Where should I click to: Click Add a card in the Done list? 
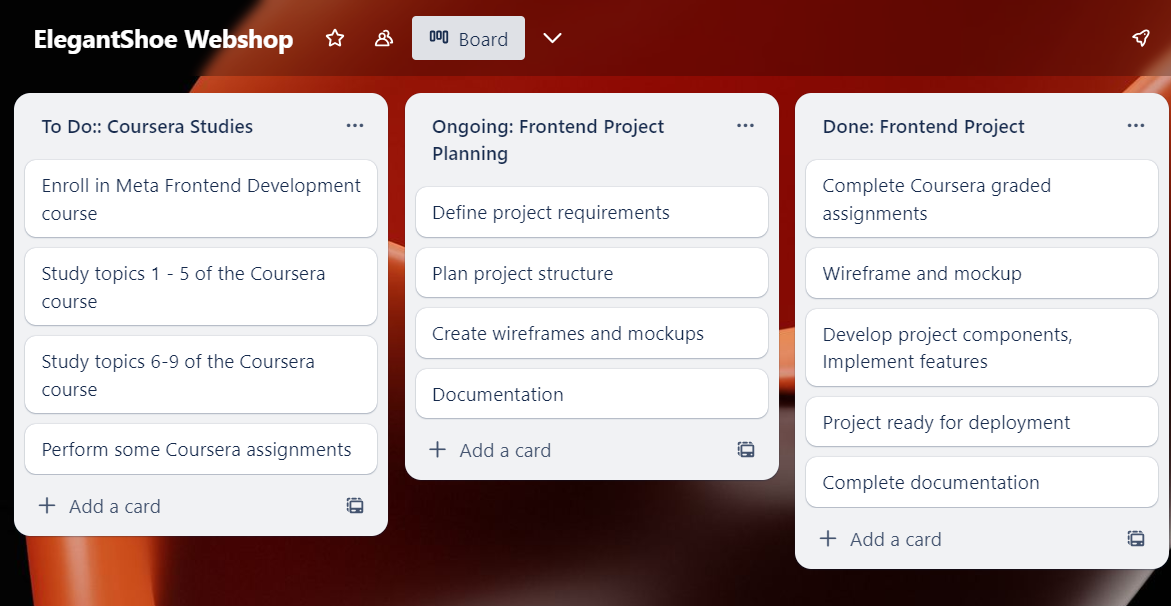[895, 538]
